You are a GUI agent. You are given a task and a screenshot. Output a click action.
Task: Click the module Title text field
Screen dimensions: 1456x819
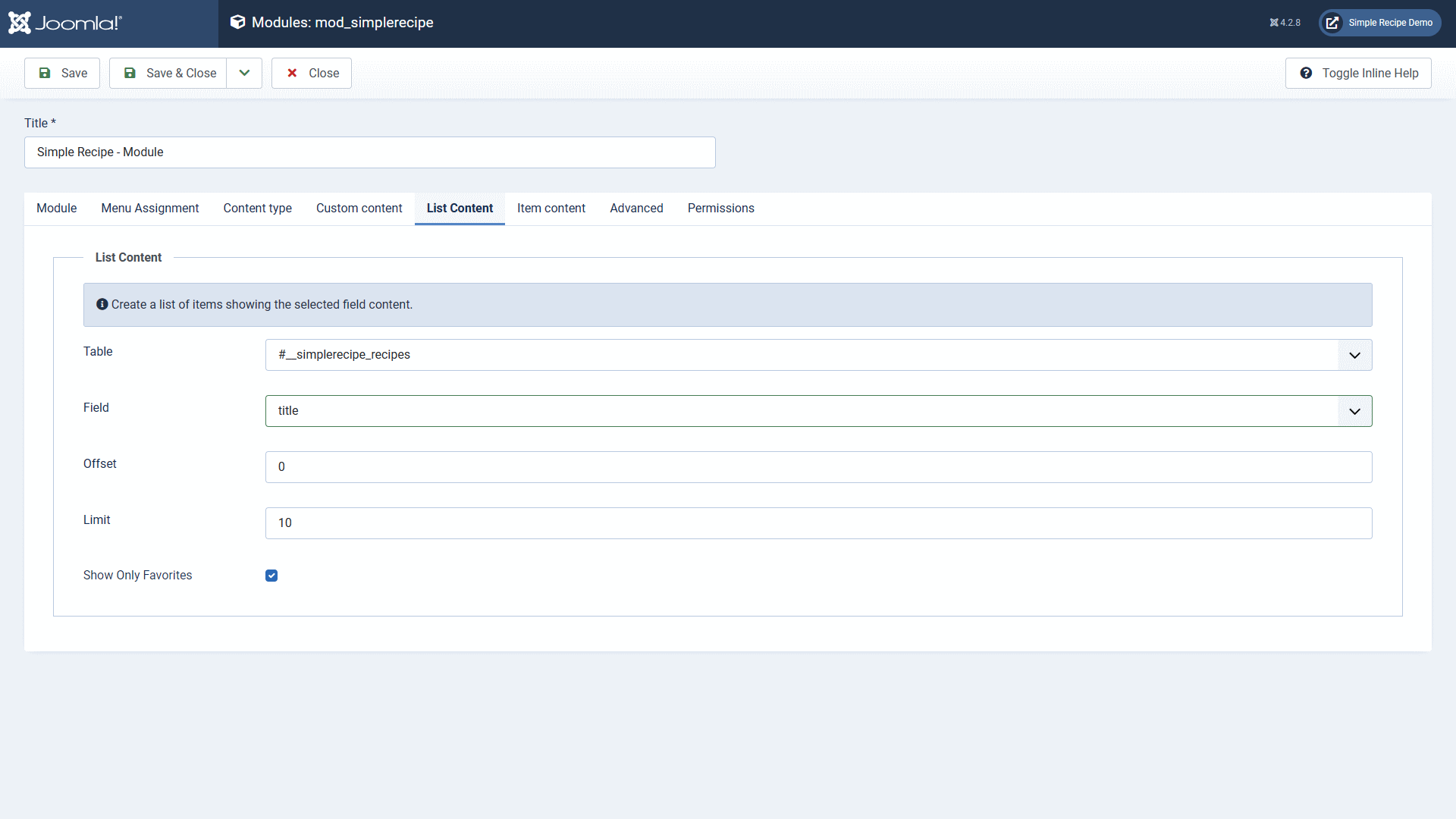[369, 152]
